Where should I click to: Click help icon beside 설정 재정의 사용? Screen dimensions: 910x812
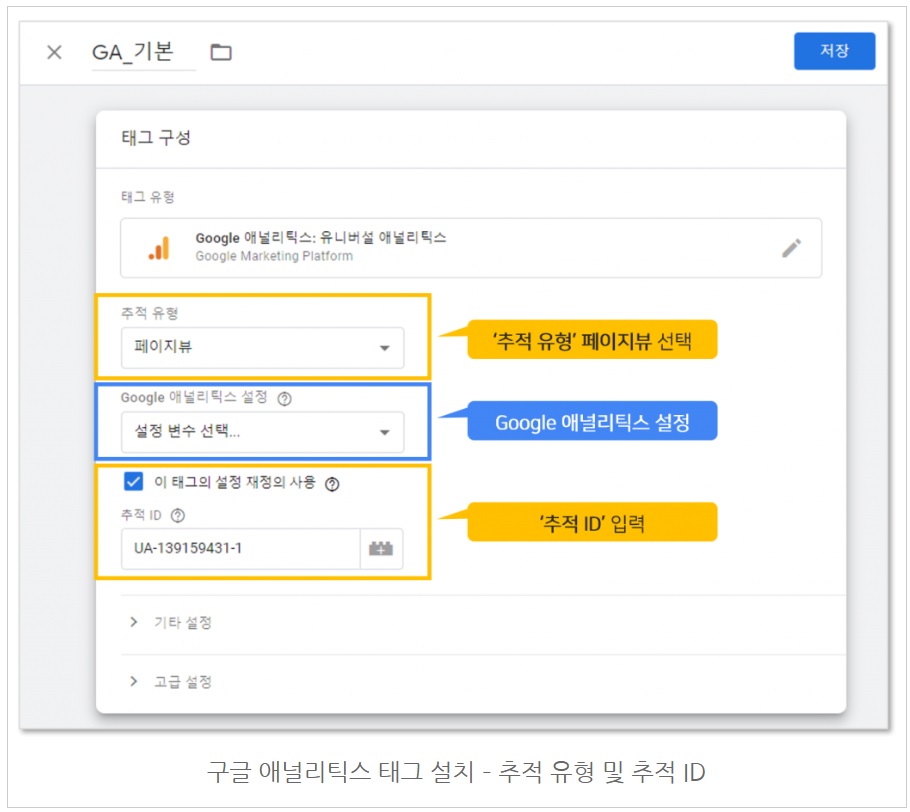coord(332,483)
